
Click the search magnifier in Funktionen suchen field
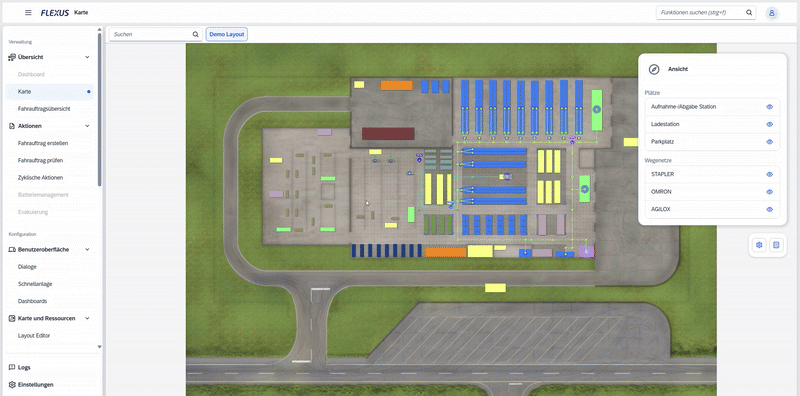tap(749, 13)
